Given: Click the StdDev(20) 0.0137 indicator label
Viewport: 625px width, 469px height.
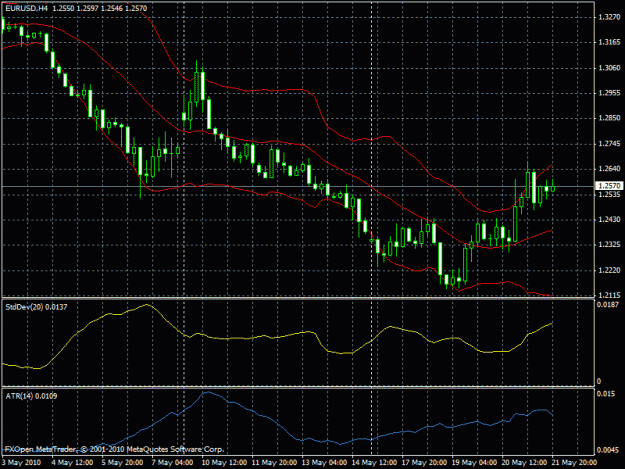Looking at the screenshot, I should pyautogui.click(x=36, y=307).
